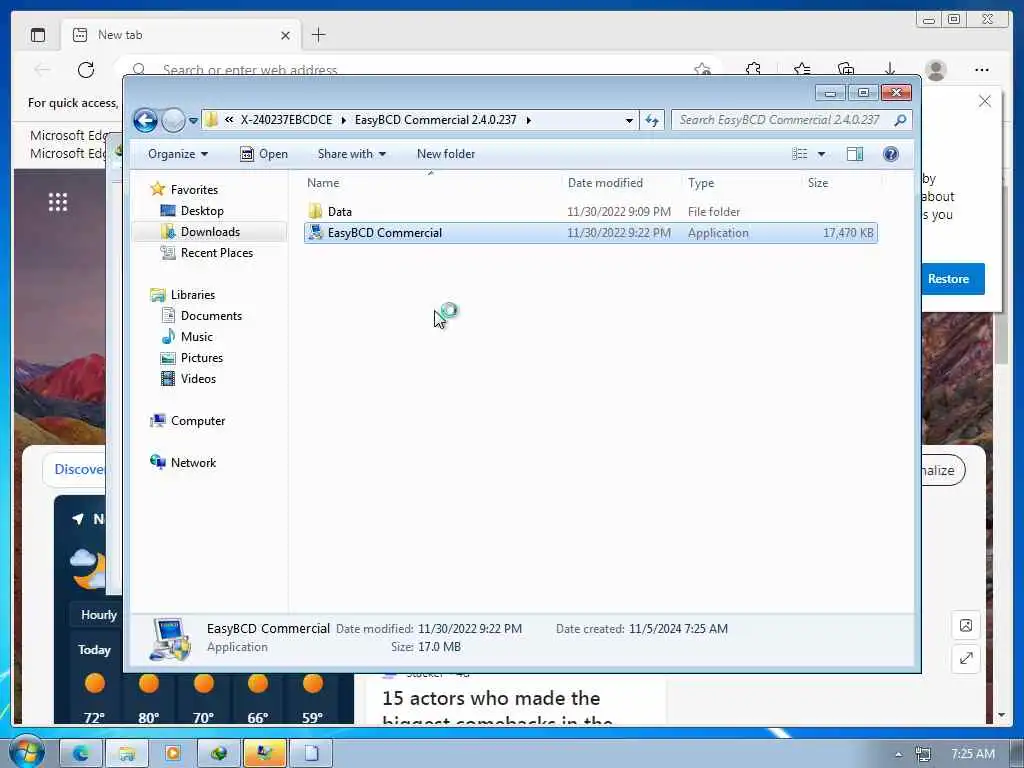Open Recent Places in the navigation pane
The image size is (1024, 768).
[216, 253]
